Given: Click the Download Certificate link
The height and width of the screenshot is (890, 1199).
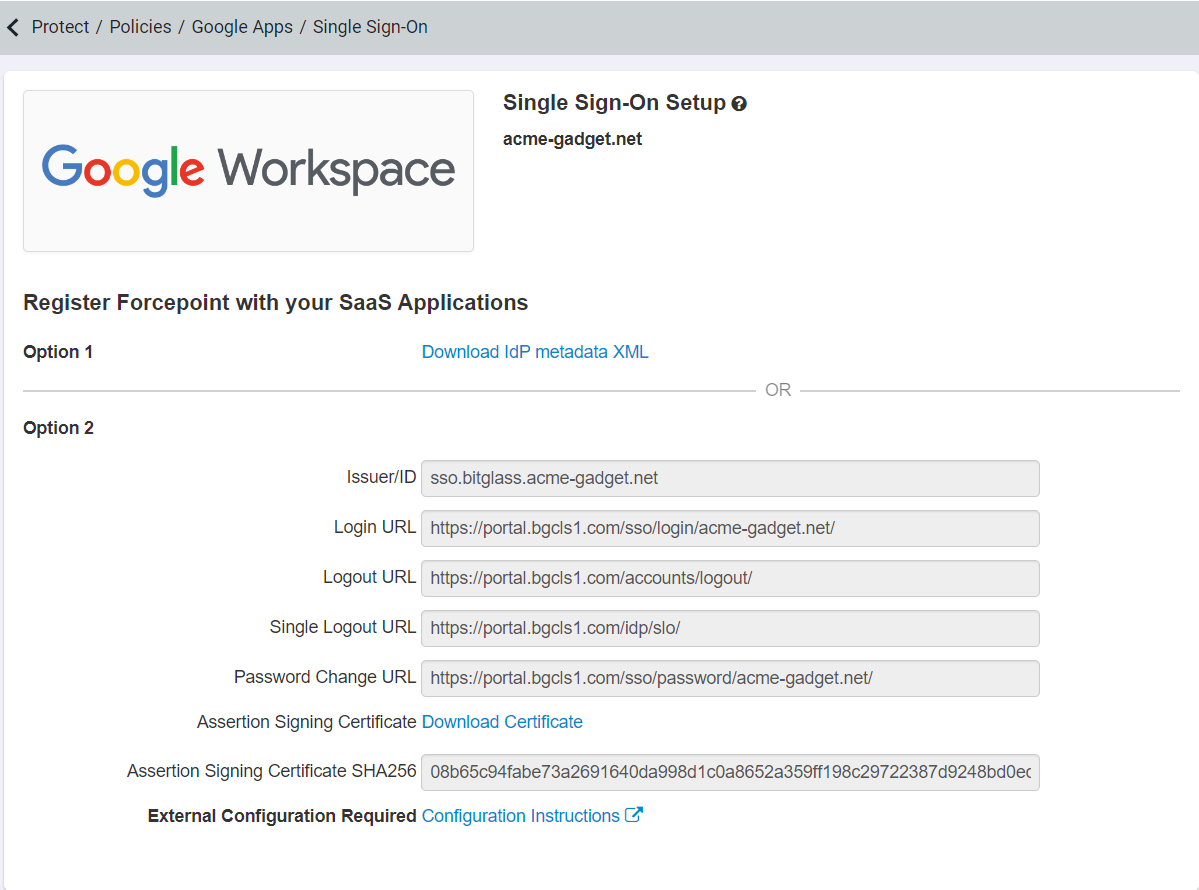Looking at the screenshot, I should coord(502,722).
